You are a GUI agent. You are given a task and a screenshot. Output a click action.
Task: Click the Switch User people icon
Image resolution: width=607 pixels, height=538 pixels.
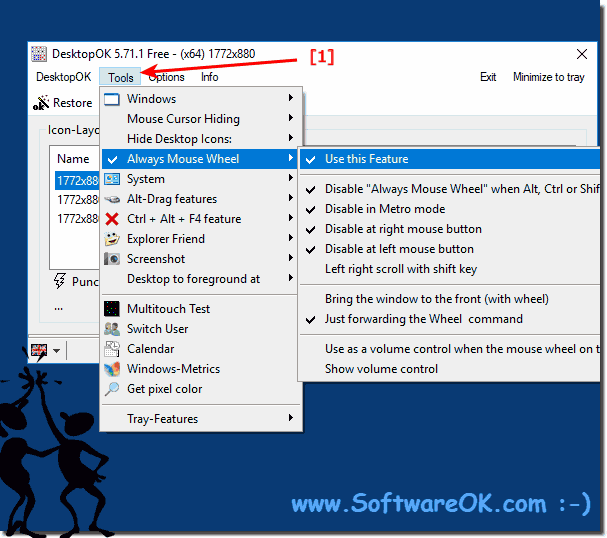click(112, 329)
